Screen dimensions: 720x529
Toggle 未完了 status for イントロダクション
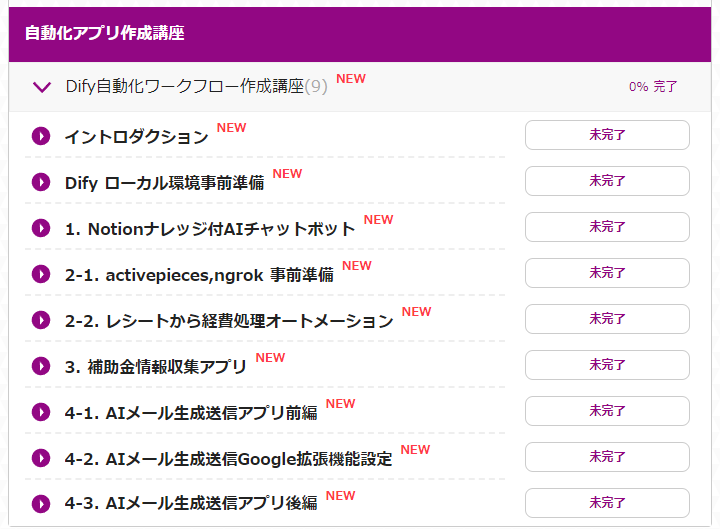[607, 135]
